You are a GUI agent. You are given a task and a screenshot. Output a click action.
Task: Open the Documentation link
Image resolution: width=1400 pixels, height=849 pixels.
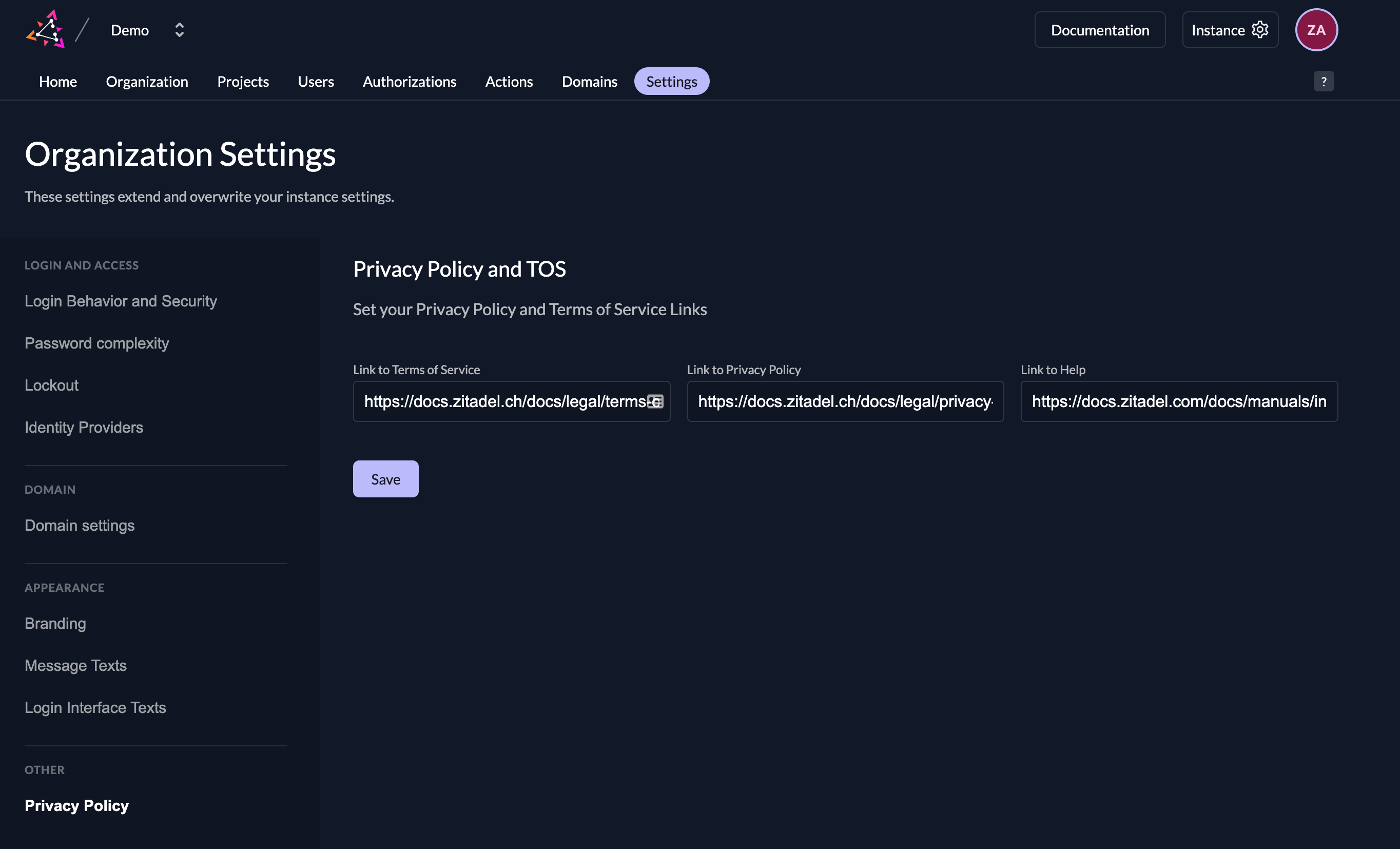coord(1099,30)
